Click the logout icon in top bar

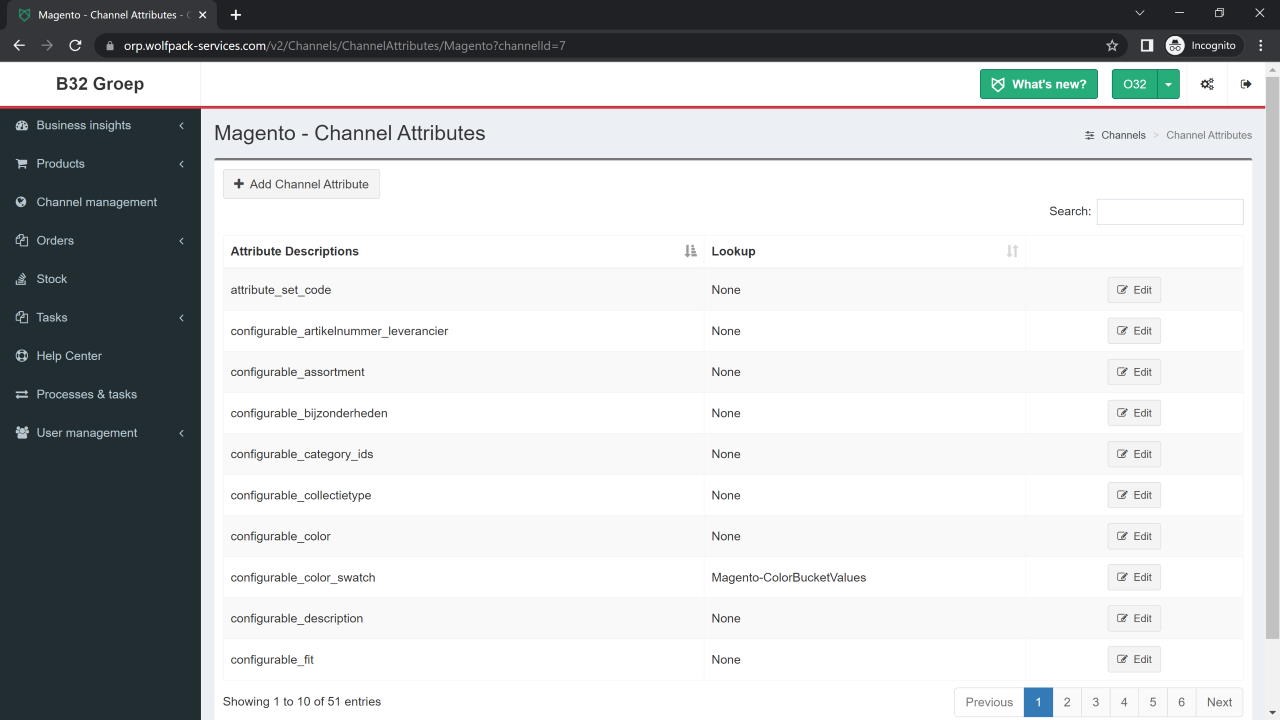(1246, 84)
